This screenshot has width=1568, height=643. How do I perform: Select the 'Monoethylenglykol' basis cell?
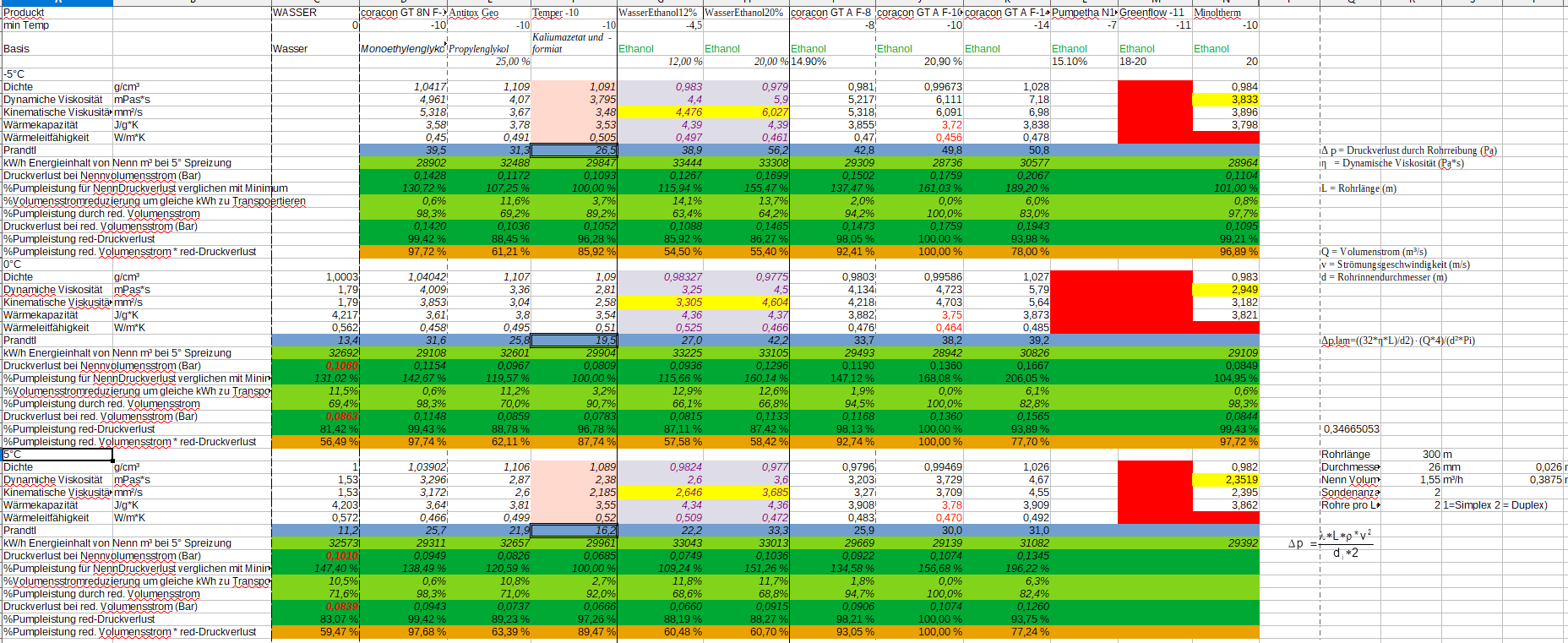pyautogui.click(x=402, y=49)
